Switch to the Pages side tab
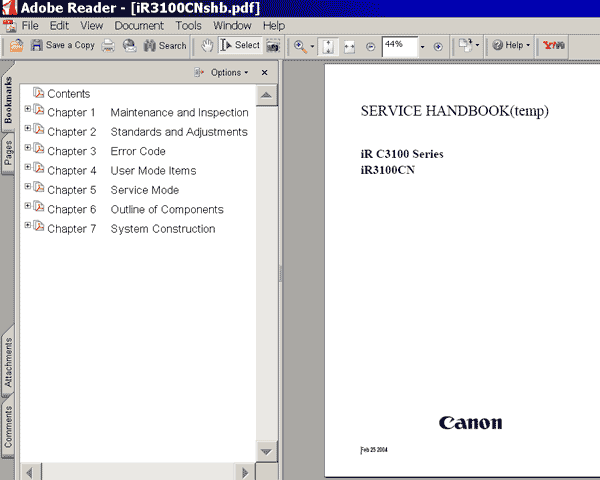Viewport: 600px width, 480px height. 8,153
